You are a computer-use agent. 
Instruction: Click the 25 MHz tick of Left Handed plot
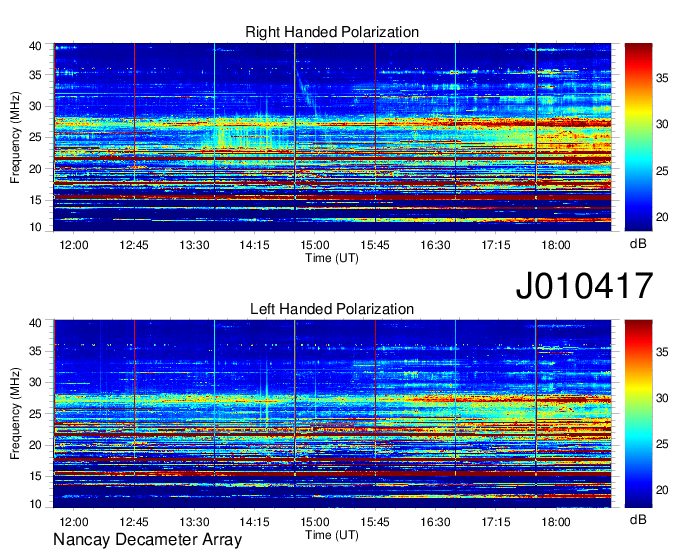coord(36,414)
